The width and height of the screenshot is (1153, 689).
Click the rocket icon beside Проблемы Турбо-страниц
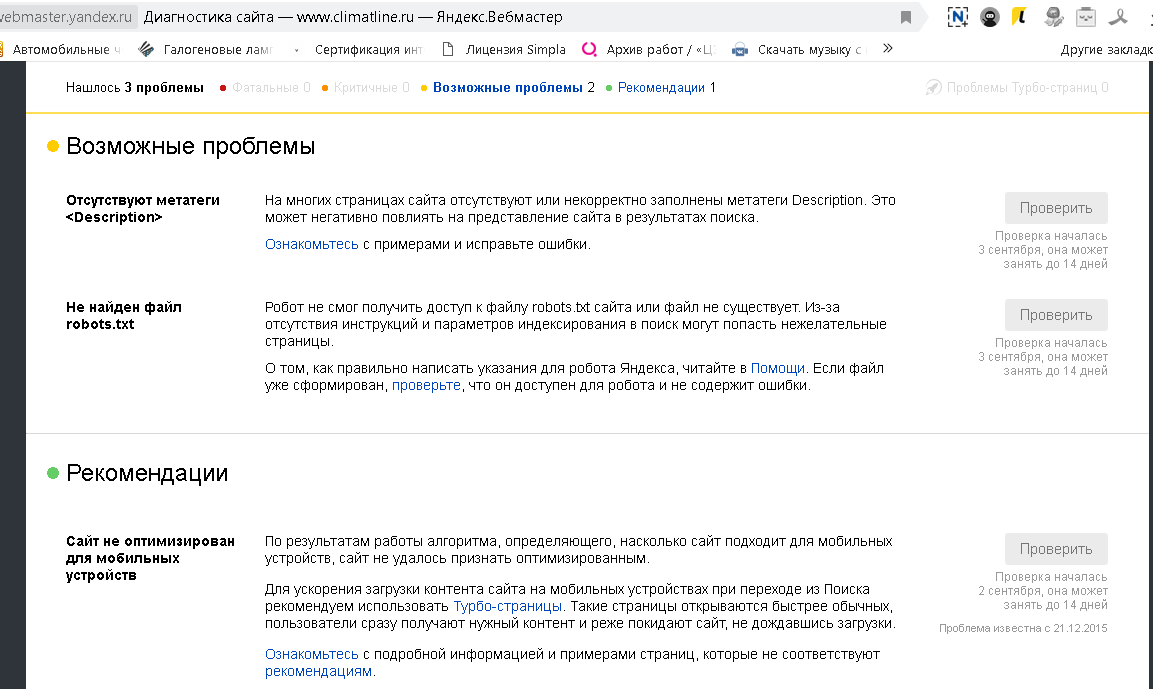point(933,88)
